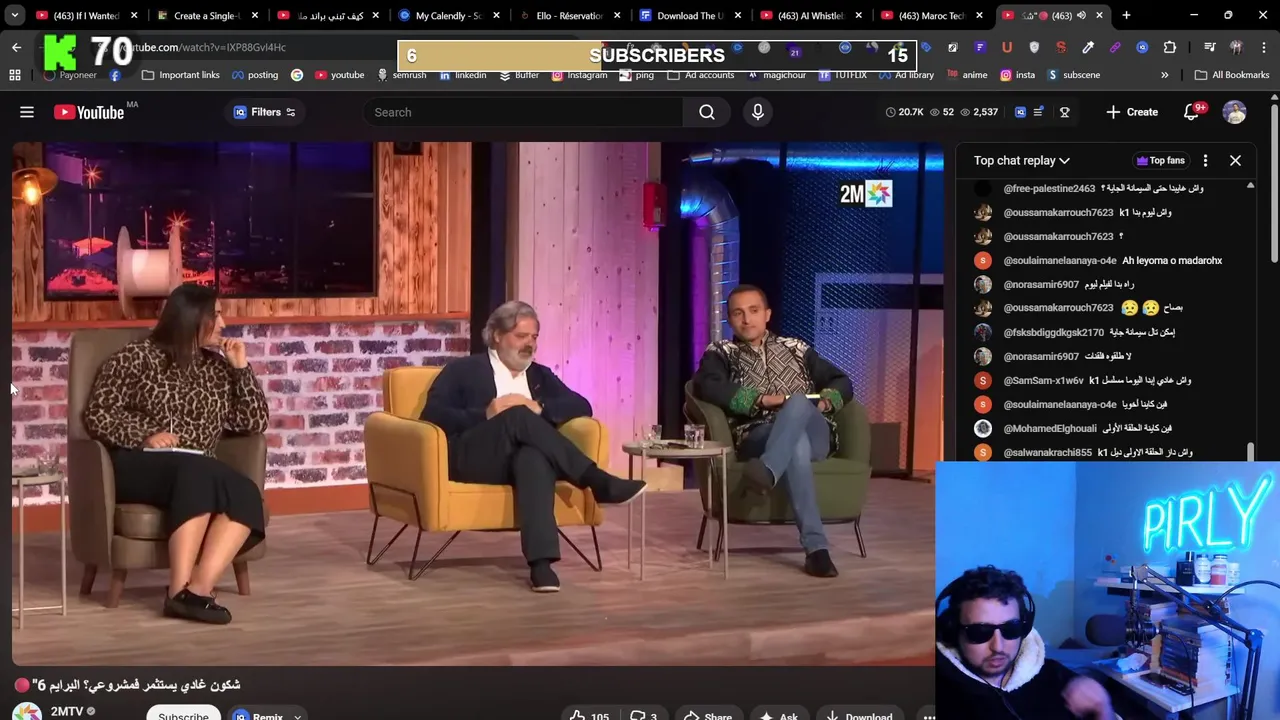Switch to 'Create a Single' browser tab
1280x720 pixels.
(x=207, y=15)
